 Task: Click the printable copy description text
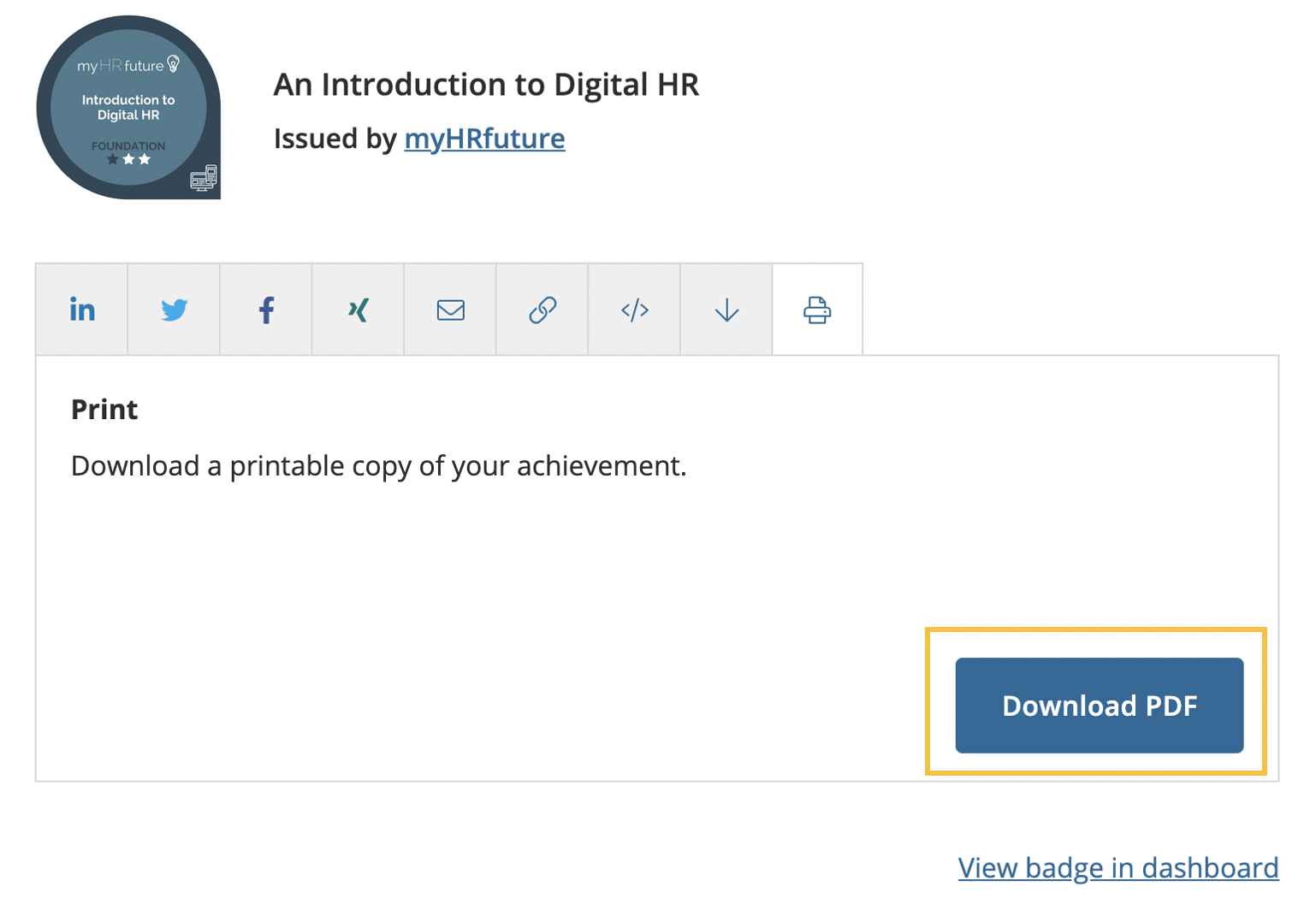(x=378, y=466)
